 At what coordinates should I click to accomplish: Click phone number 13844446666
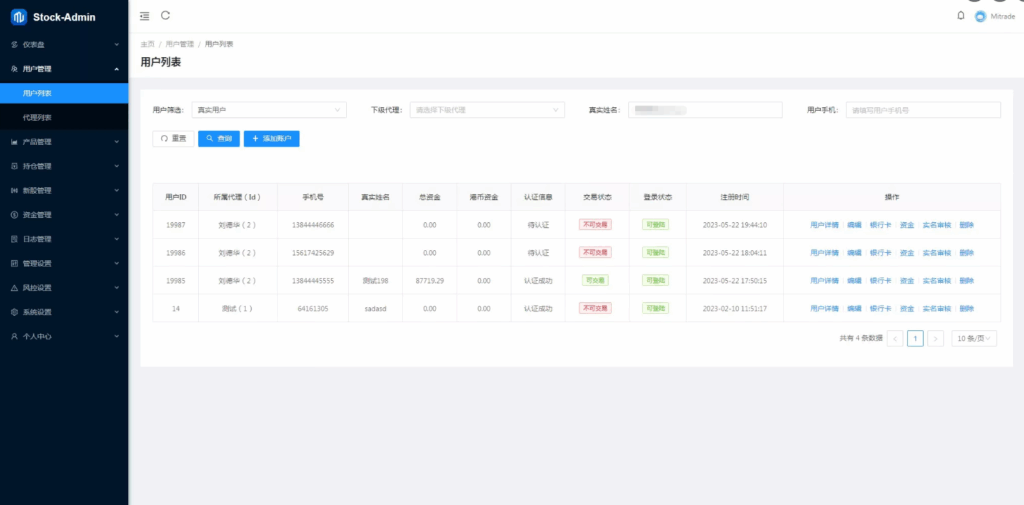click(x=313, y=225)
